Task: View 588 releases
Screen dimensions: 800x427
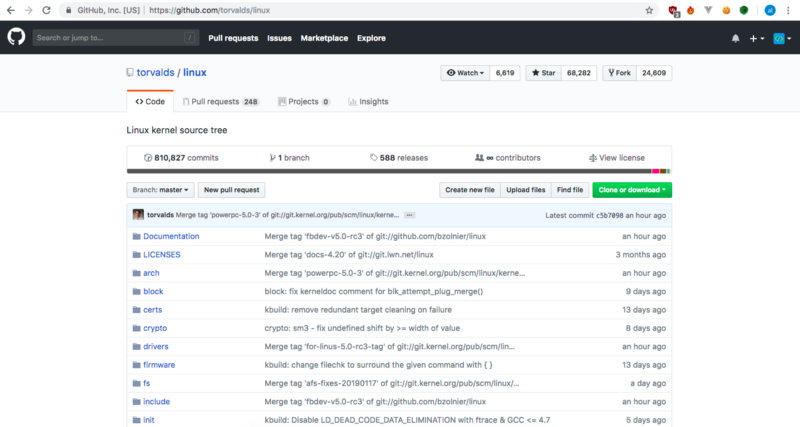Action: click(399, 158)
